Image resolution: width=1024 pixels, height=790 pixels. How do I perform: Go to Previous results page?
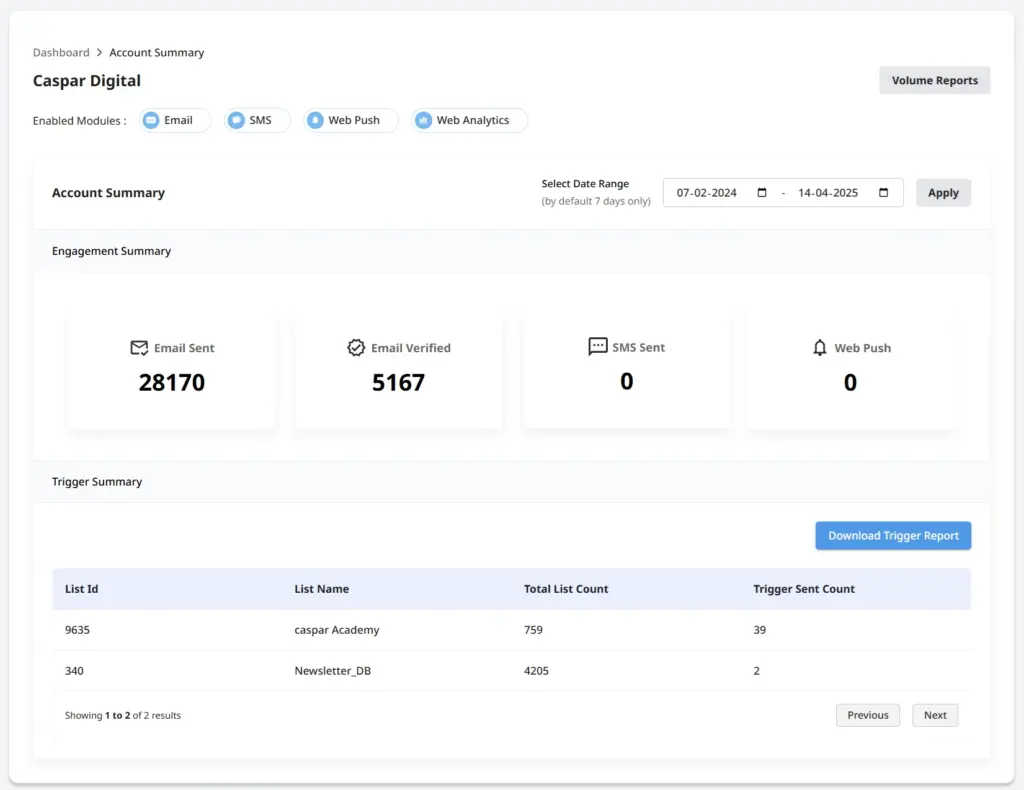[x=867, y=715]
